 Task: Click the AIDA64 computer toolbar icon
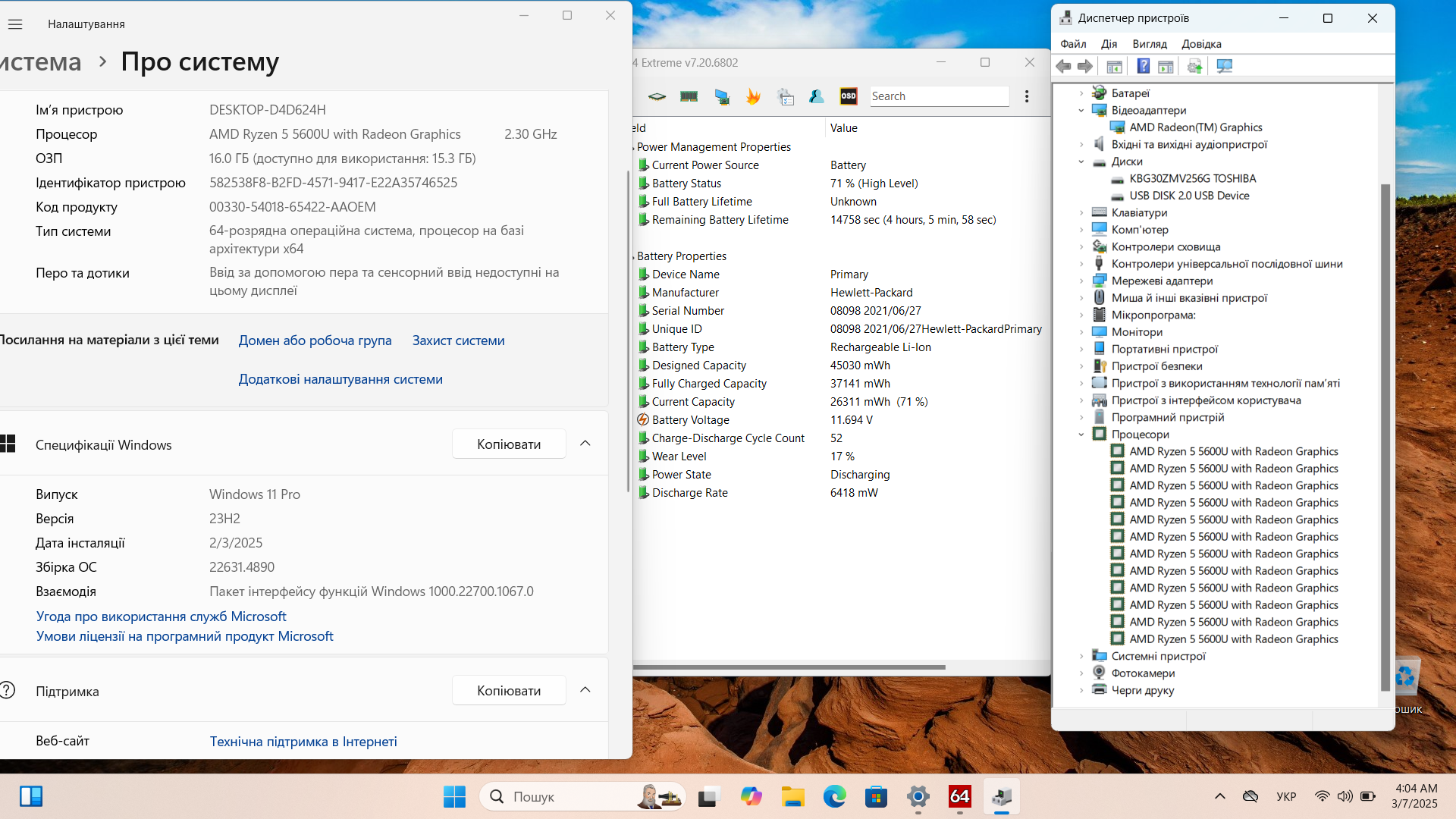point(657,96)
